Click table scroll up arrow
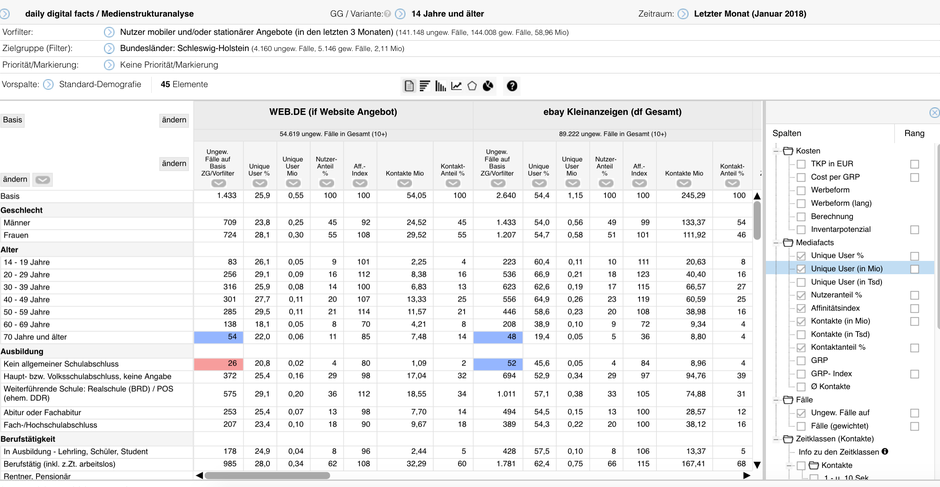This screenshot has width=940, height=487. (x=757, y=196)
